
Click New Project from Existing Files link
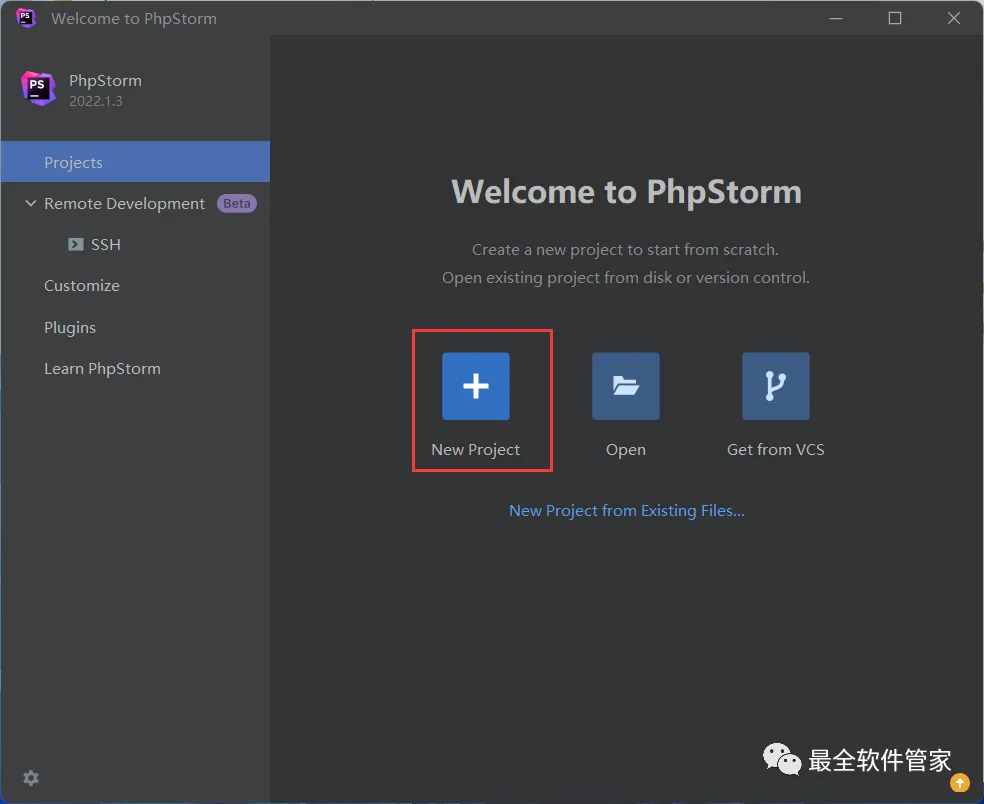pyautogui.click(x=626, y=510)
